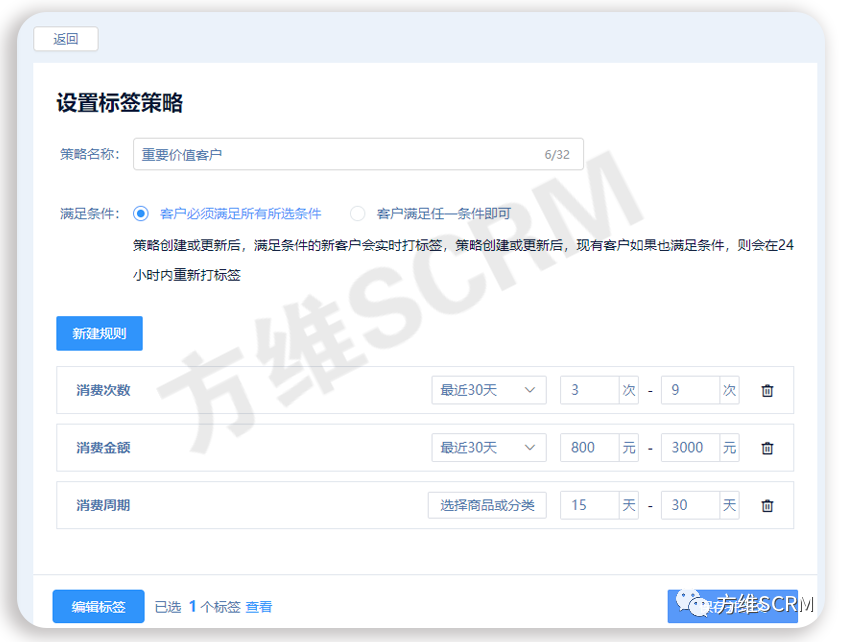Click minimum 消费周期 field showing 15
Viewport: 842px width, 642px height.
tap(589, 506)
